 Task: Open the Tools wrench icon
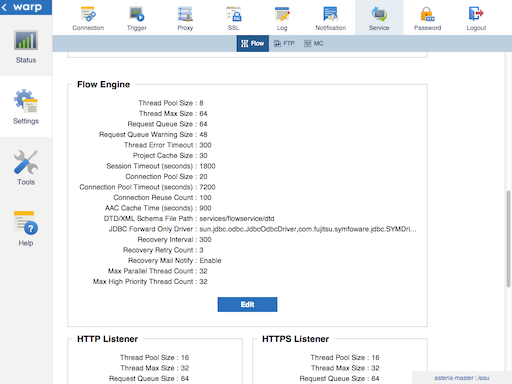click(26, 162)
